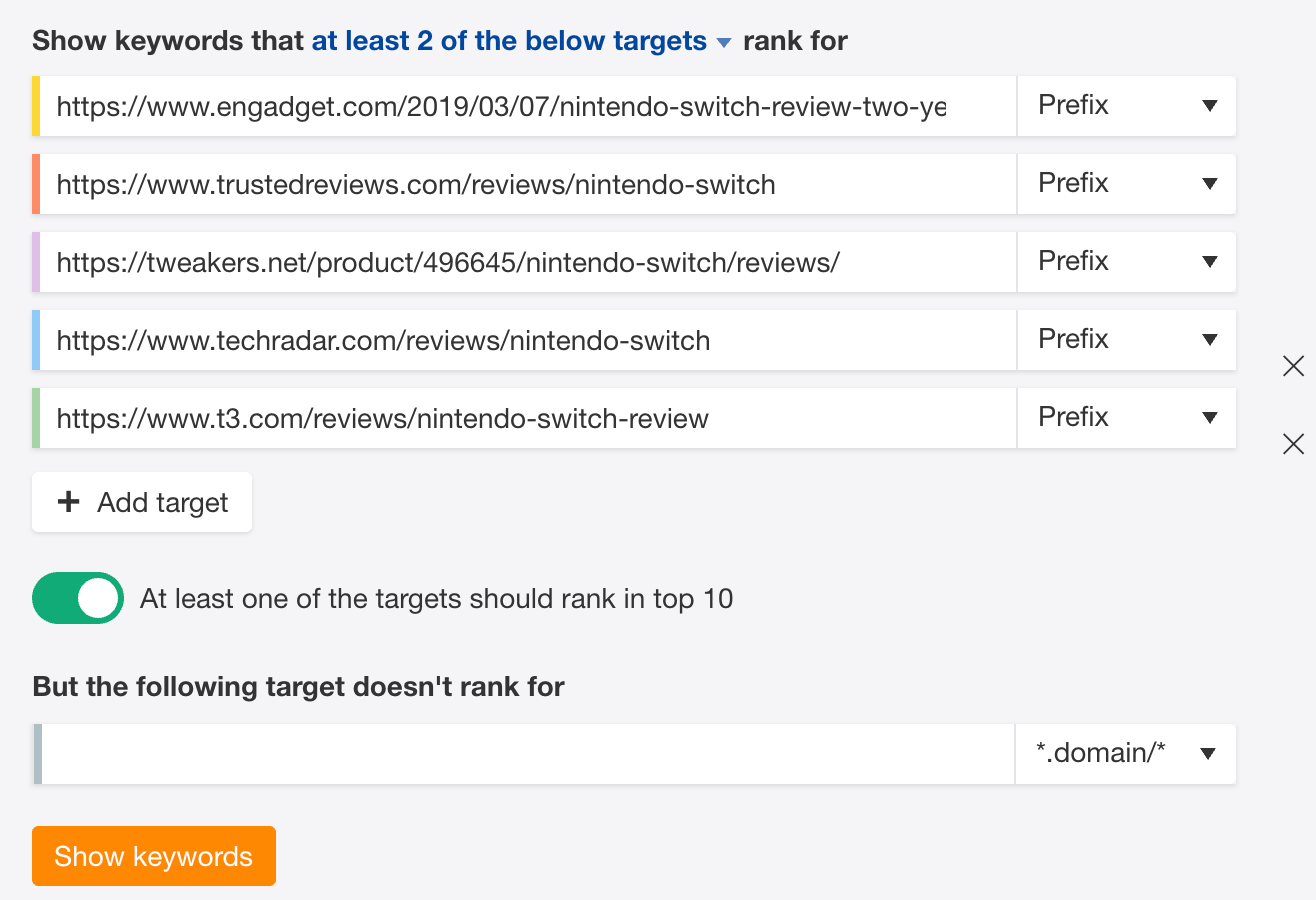Click the orange Show keywords button
The image size is (1316, 900).
pyautogui.click(x=154, y=856)
